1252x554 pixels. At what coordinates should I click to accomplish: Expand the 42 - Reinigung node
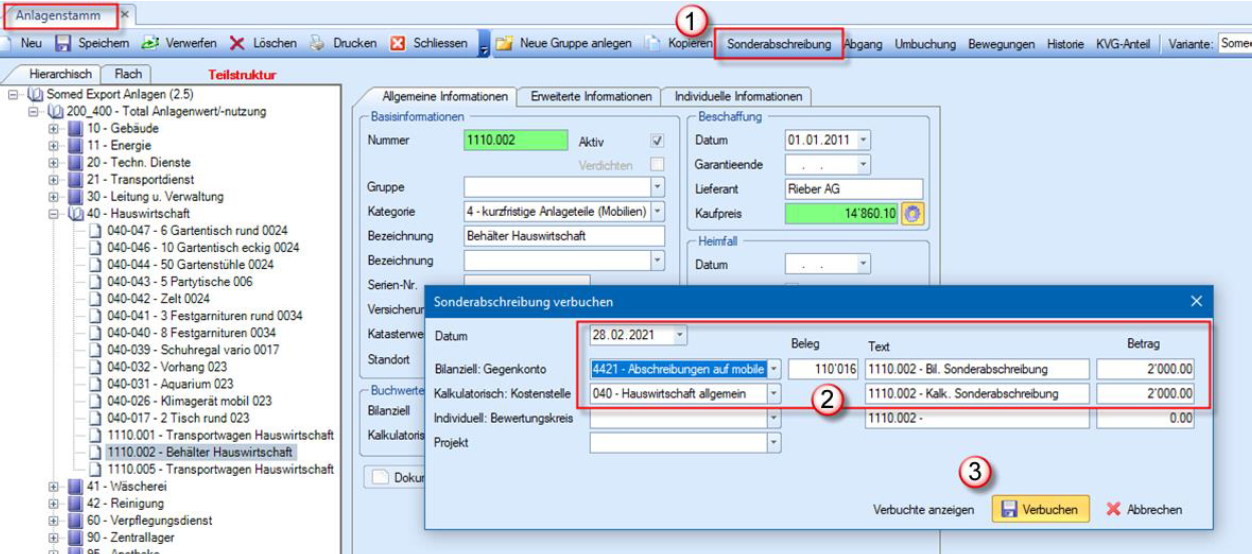pos(54,503)
